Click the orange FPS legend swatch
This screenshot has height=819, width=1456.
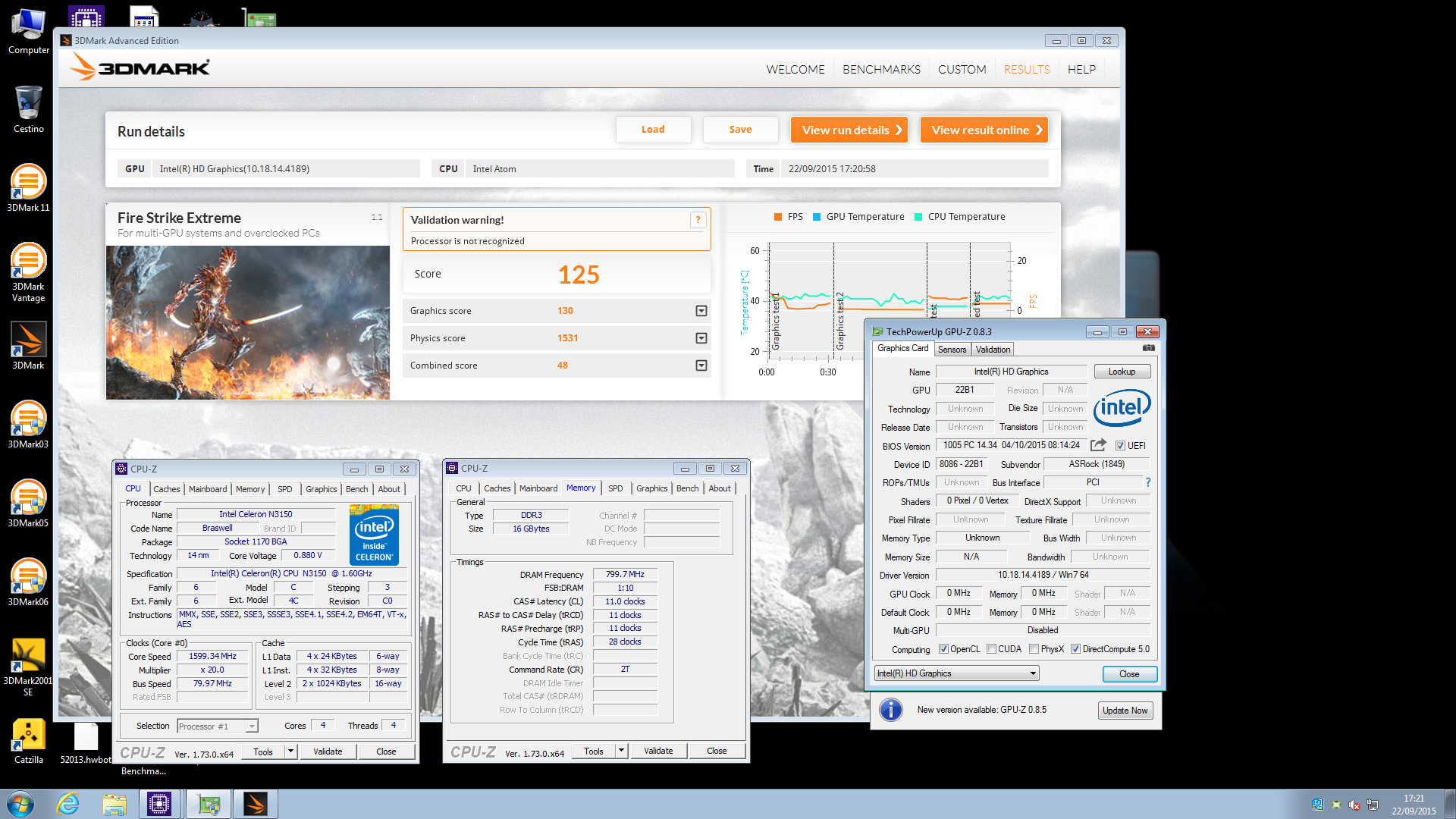point(778,217)
